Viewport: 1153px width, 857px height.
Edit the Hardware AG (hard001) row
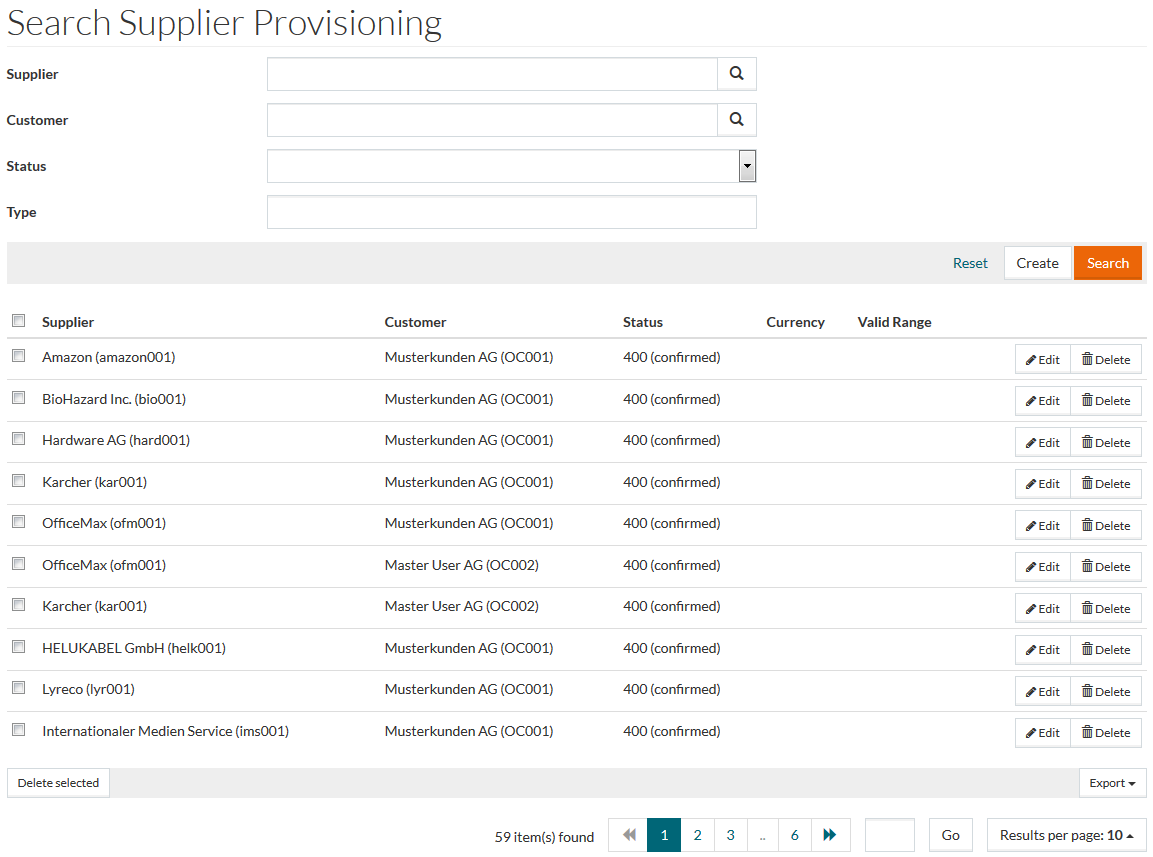1042,443
